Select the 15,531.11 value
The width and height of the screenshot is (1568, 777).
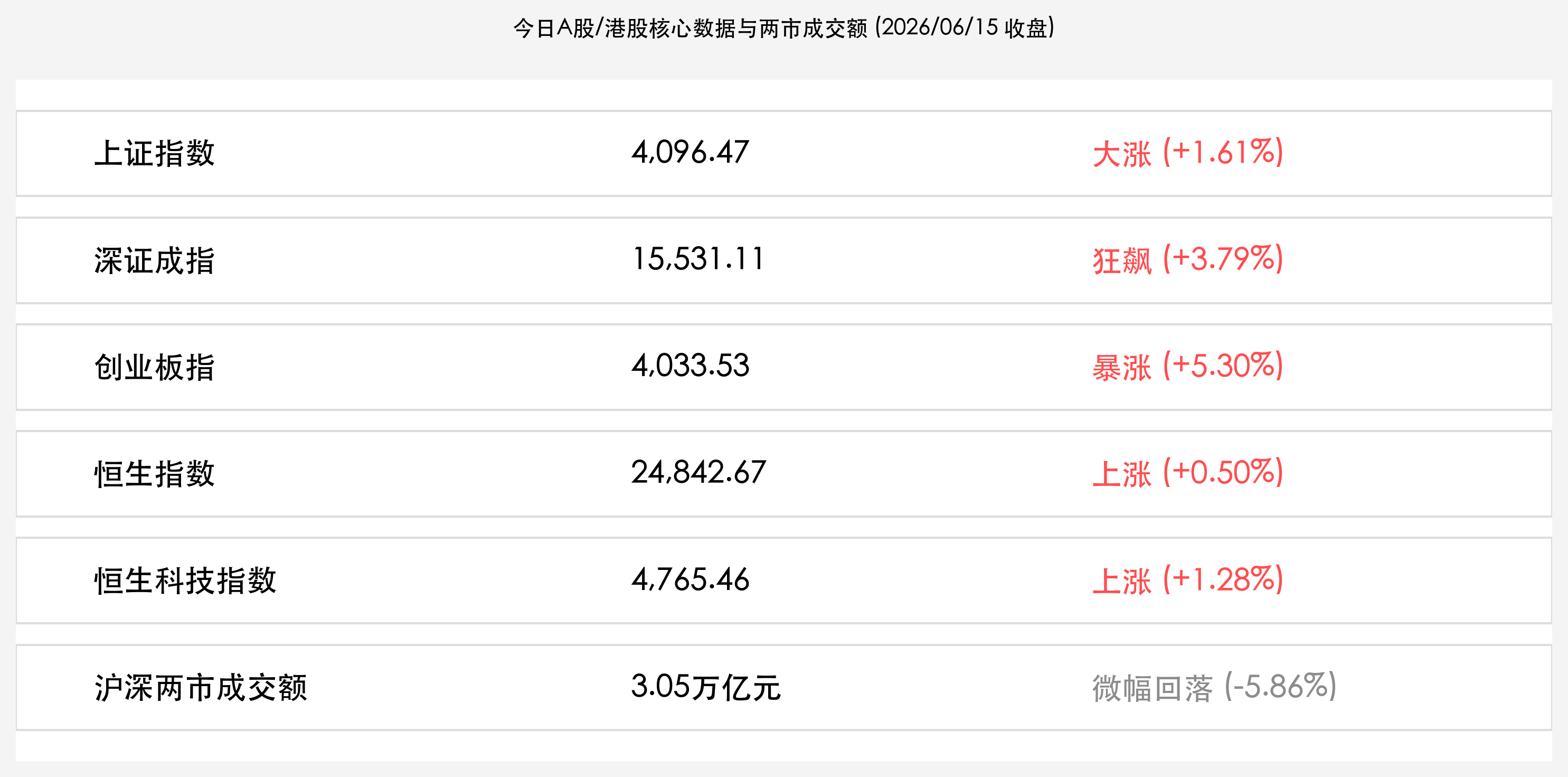point(697,259)
